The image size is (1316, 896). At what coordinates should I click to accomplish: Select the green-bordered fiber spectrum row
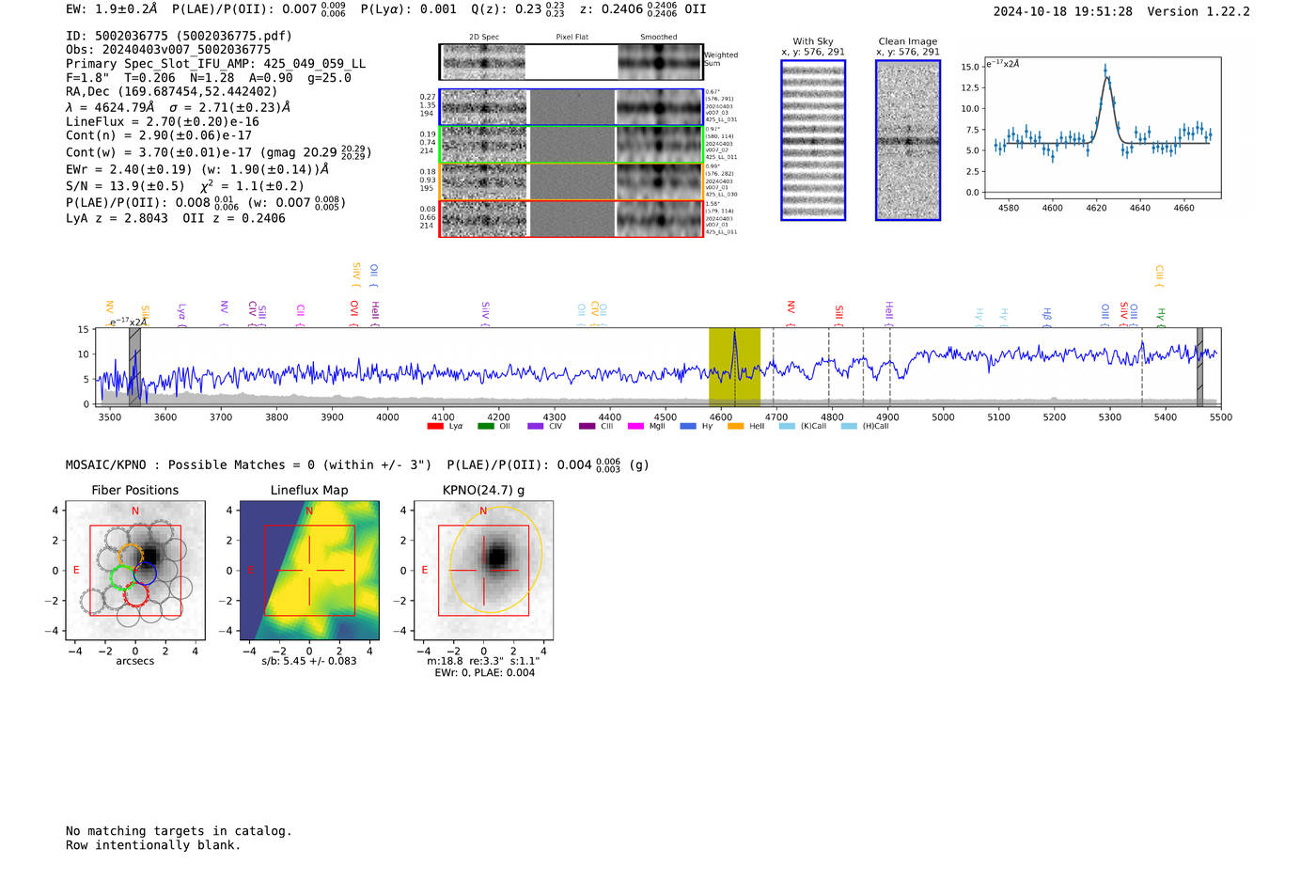coord(572,145)
